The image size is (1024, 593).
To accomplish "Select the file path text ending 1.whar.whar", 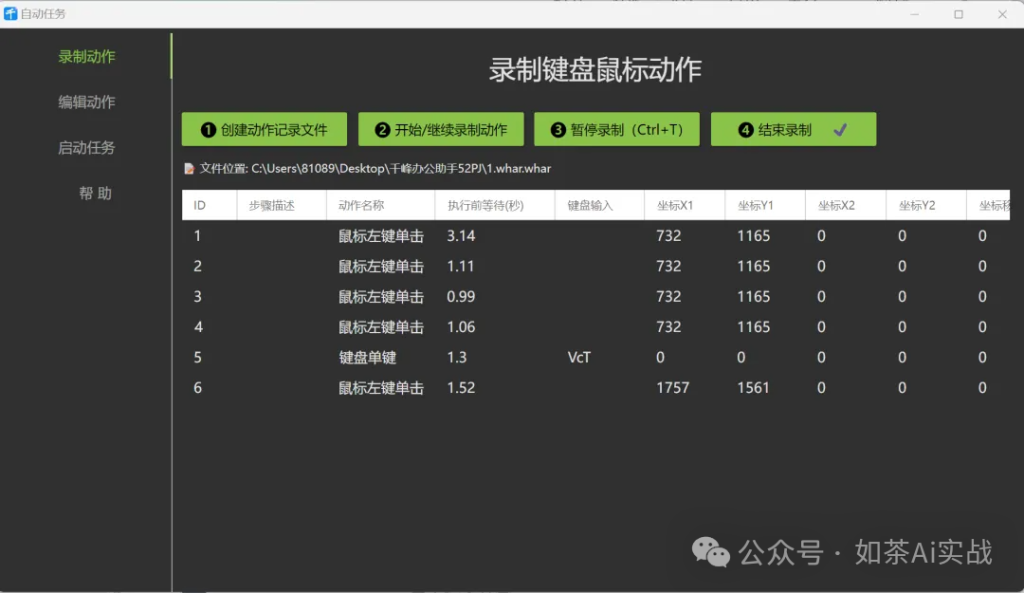I will pyautogui.click(x=401, y=168).
